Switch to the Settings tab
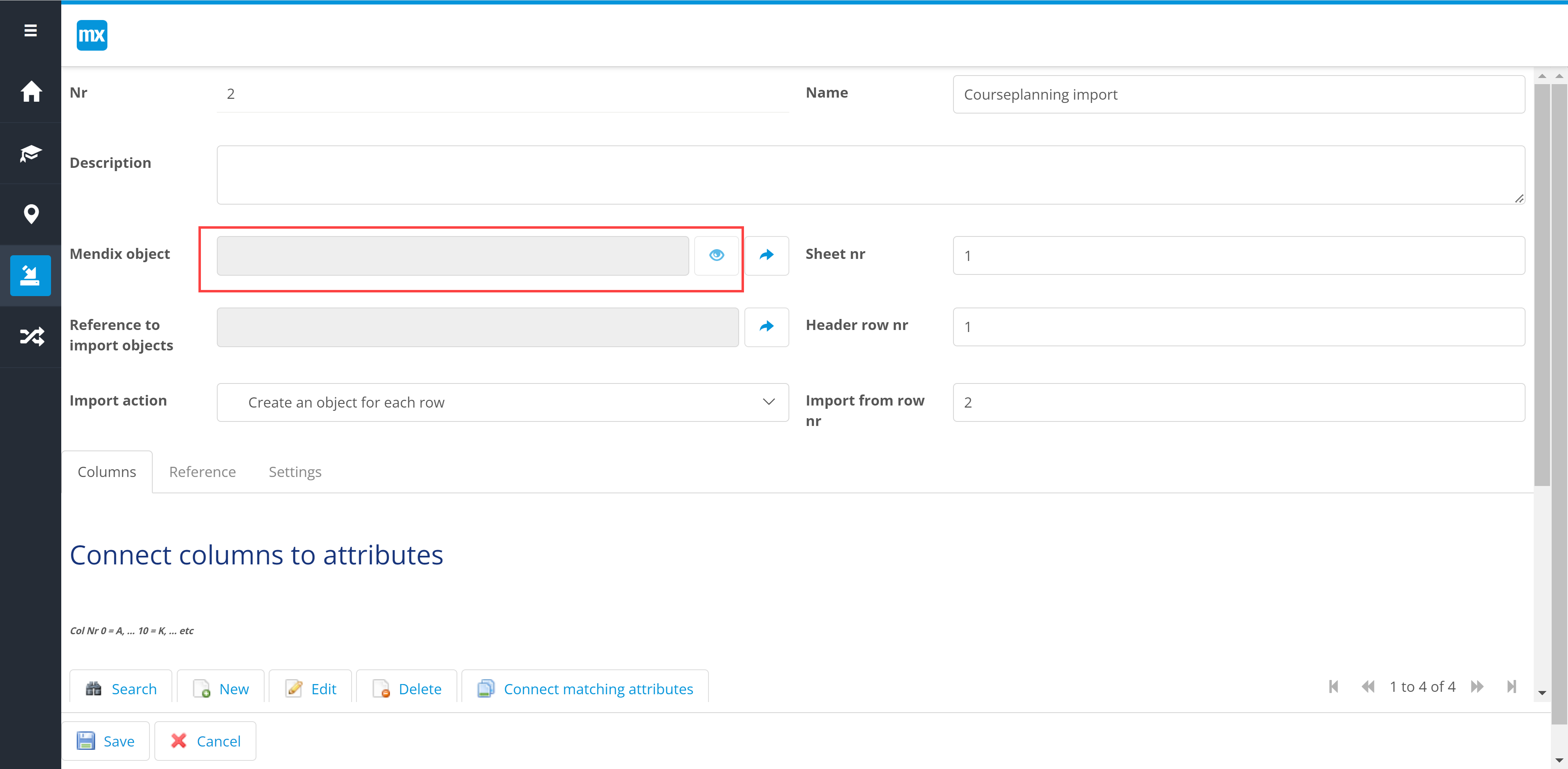Screen dimensions: 1568x769 pos(294,472)
